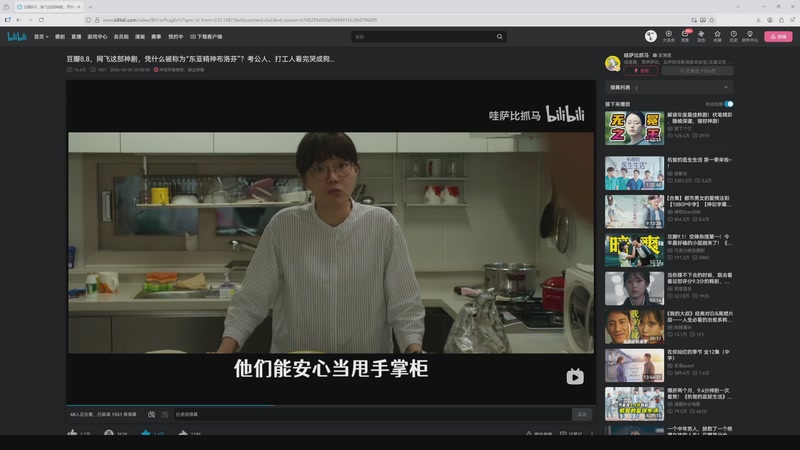
Task: Toggle the blue star favorite icon
Action: (146, 433)
